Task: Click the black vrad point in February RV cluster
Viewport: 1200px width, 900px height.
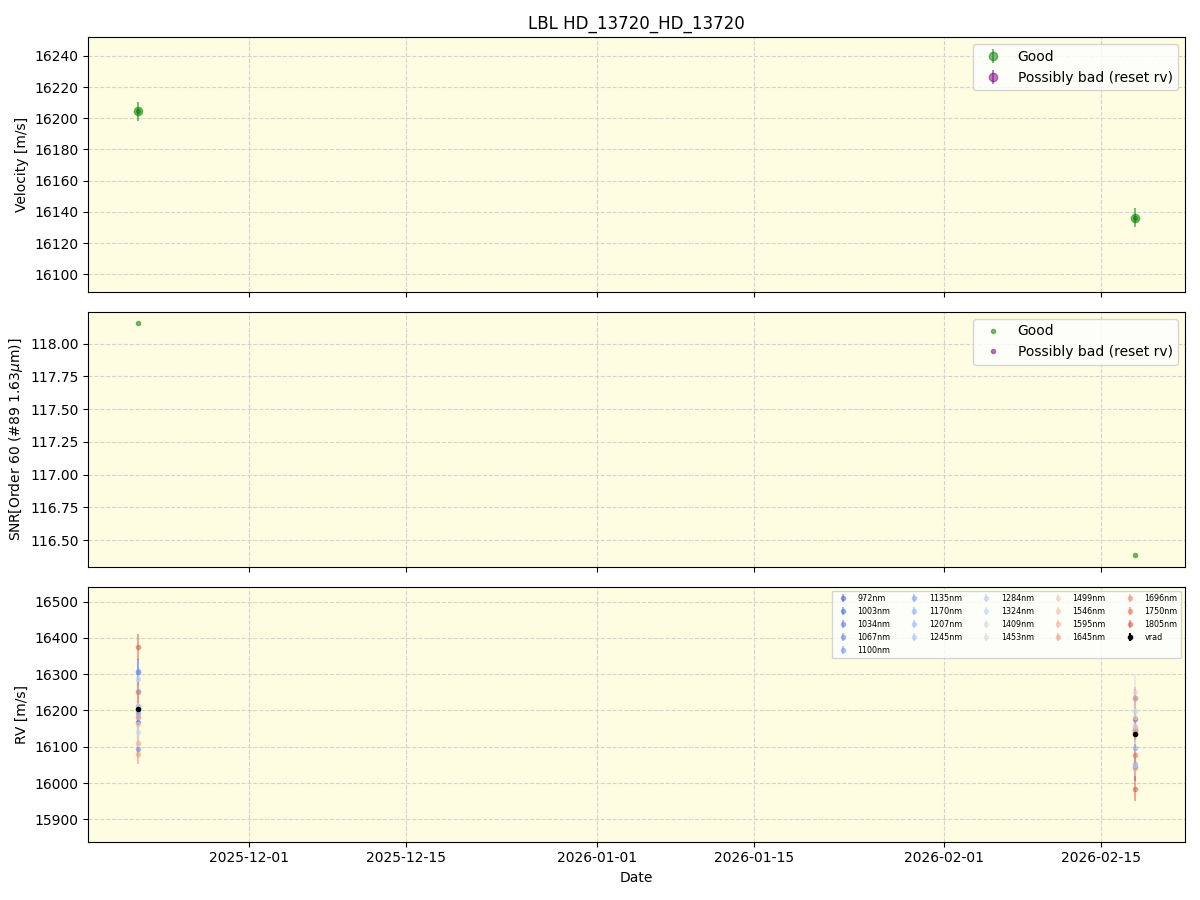Action: pyautogui.click(x=1135, y=734)
